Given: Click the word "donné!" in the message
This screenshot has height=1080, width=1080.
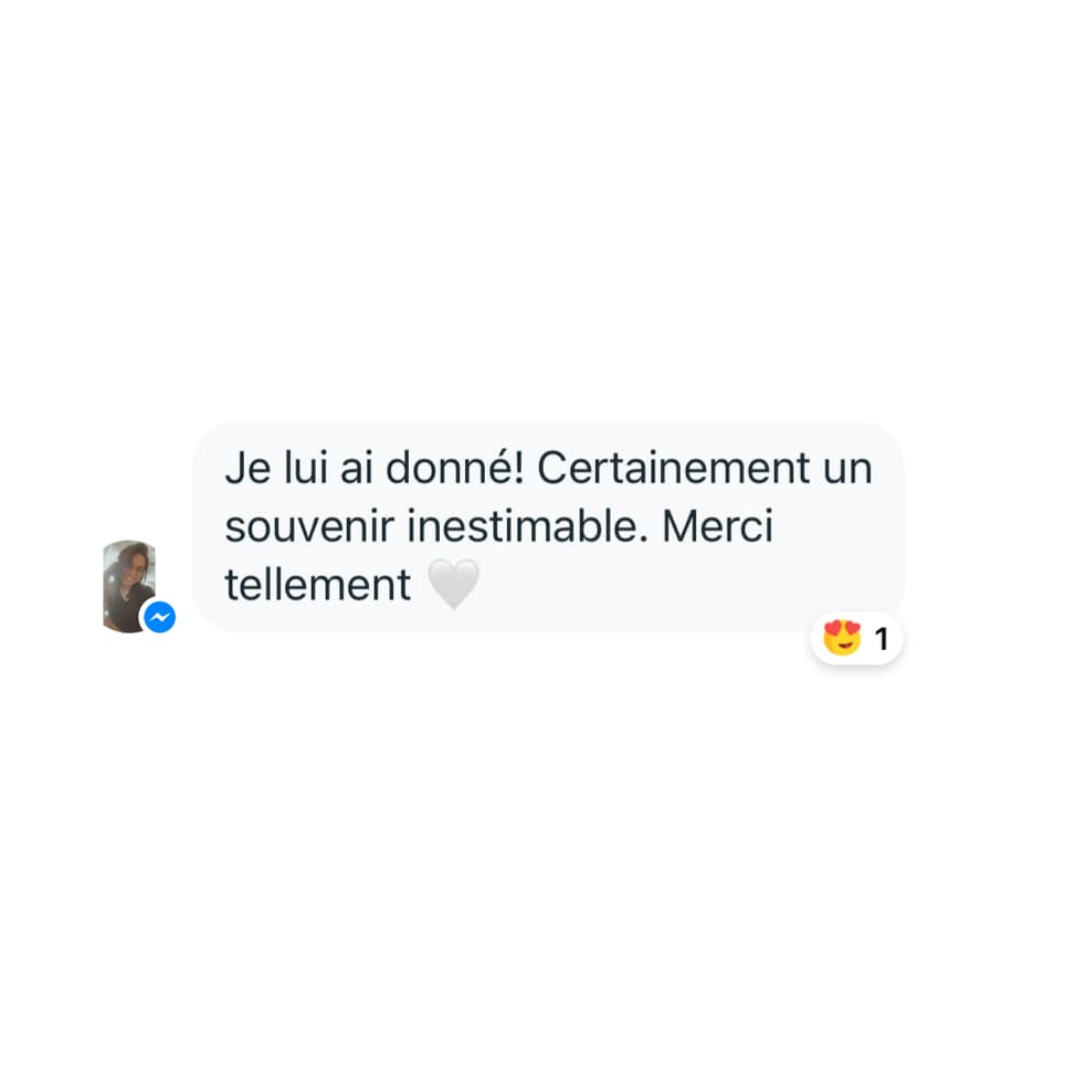Looking at the screenshot, I should 455,467.
